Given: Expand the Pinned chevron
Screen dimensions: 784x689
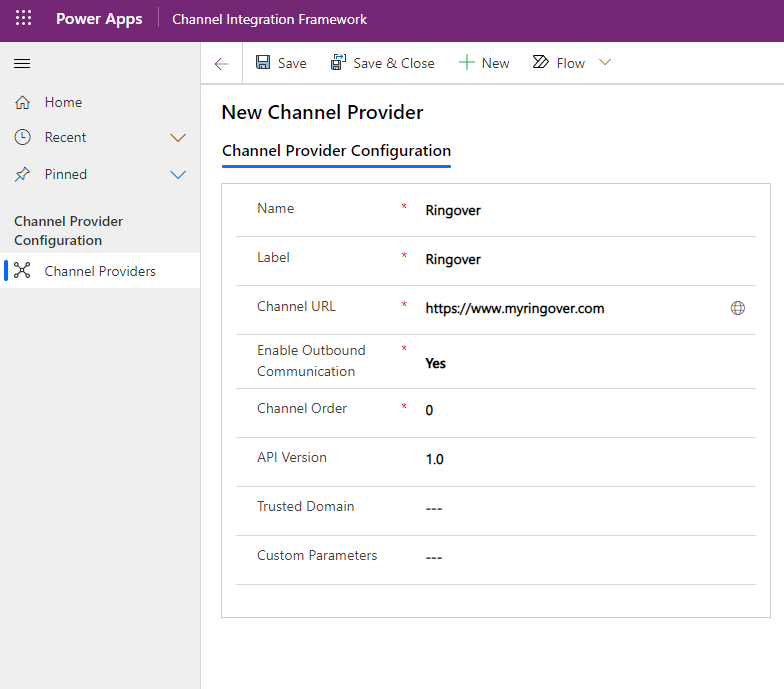Looking at the screenshot, I should point(178,174).
